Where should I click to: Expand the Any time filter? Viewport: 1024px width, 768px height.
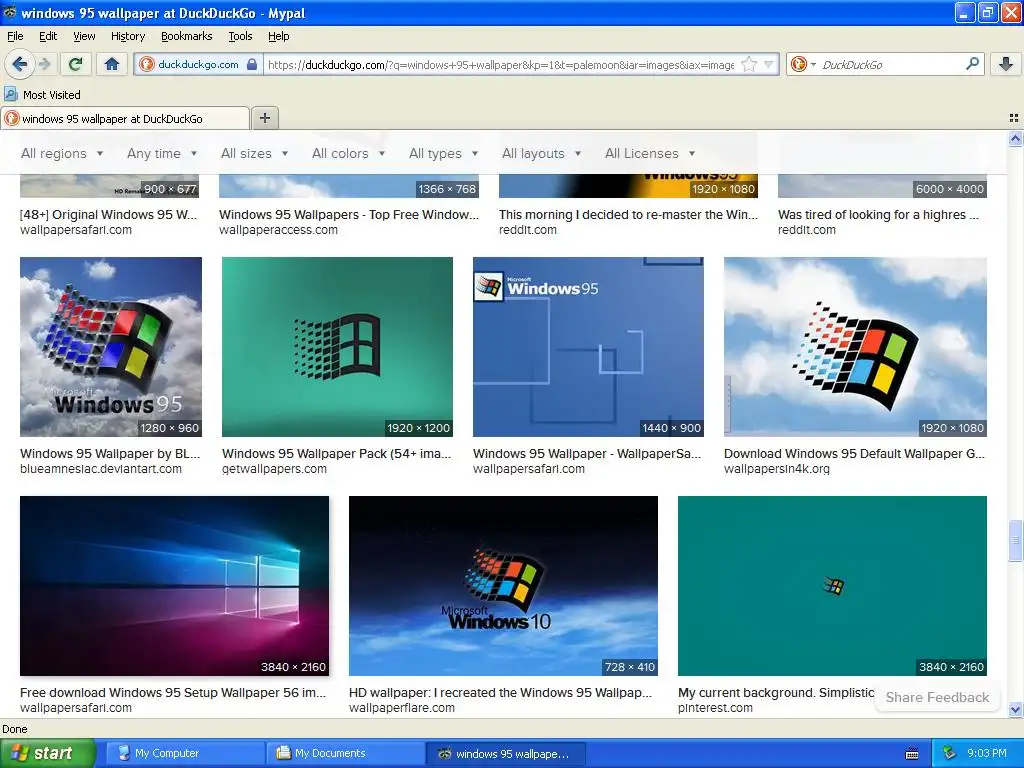pyautogui.click(x=162, y=153)
